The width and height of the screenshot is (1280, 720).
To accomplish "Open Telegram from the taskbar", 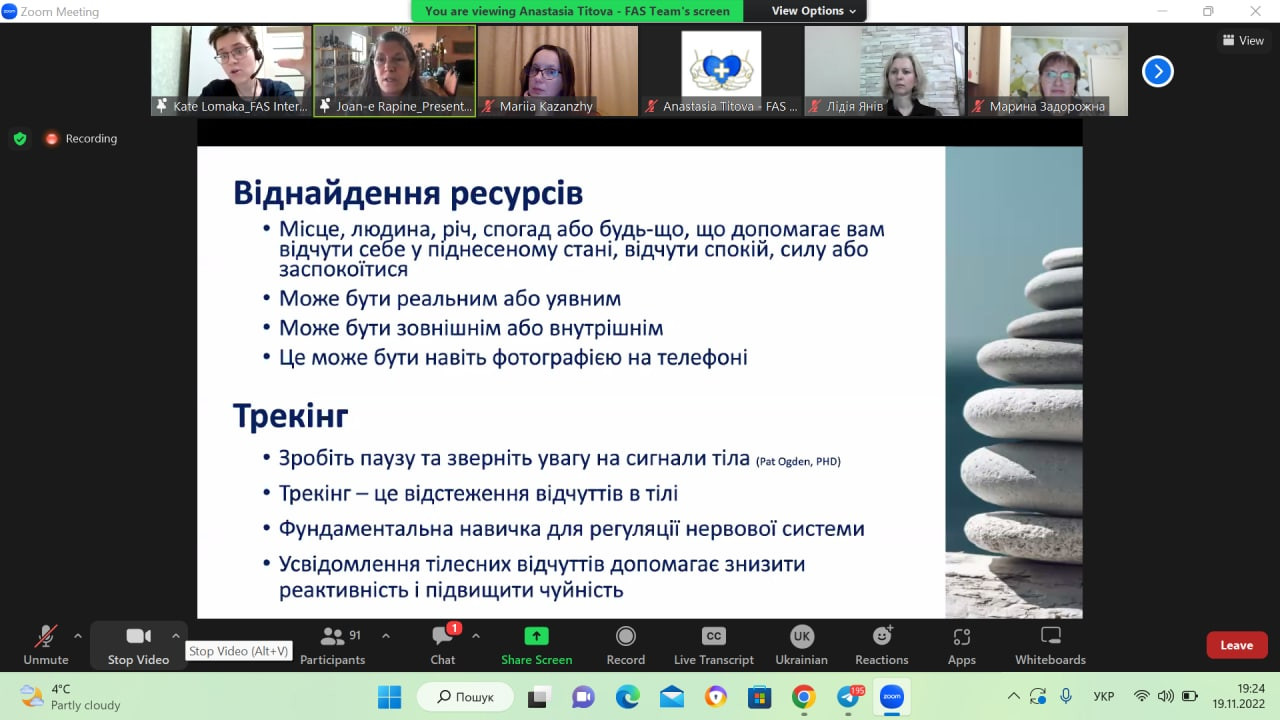I will [x=849, y=697].
